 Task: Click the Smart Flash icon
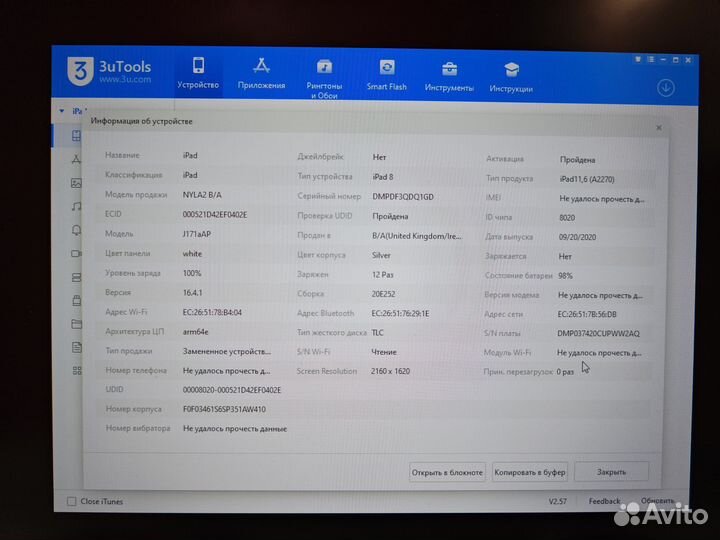[387, 74]
